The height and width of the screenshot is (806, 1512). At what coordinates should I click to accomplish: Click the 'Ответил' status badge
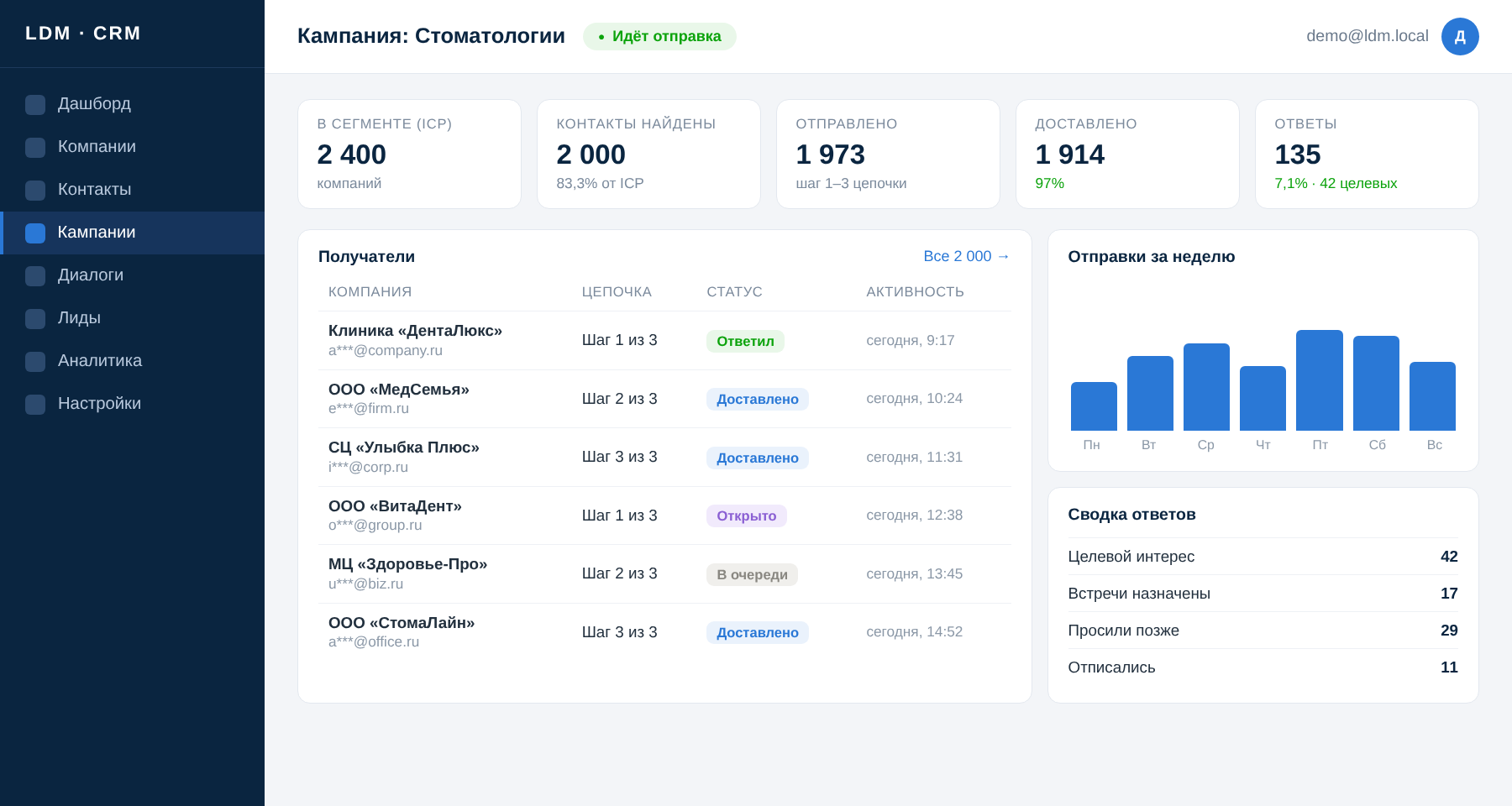(x=745, y=341)
